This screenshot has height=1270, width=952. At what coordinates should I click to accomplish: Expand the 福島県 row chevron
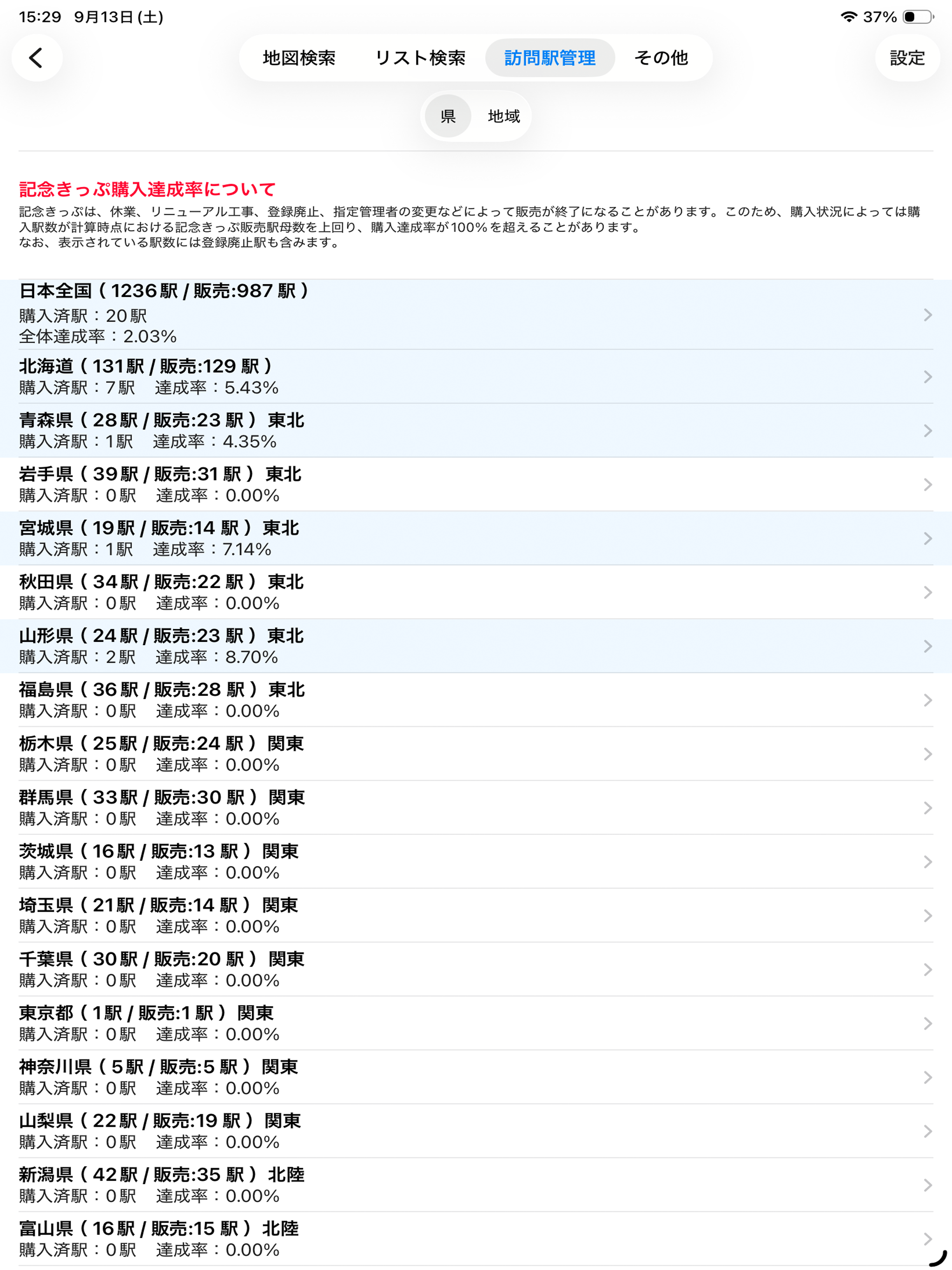927,701
